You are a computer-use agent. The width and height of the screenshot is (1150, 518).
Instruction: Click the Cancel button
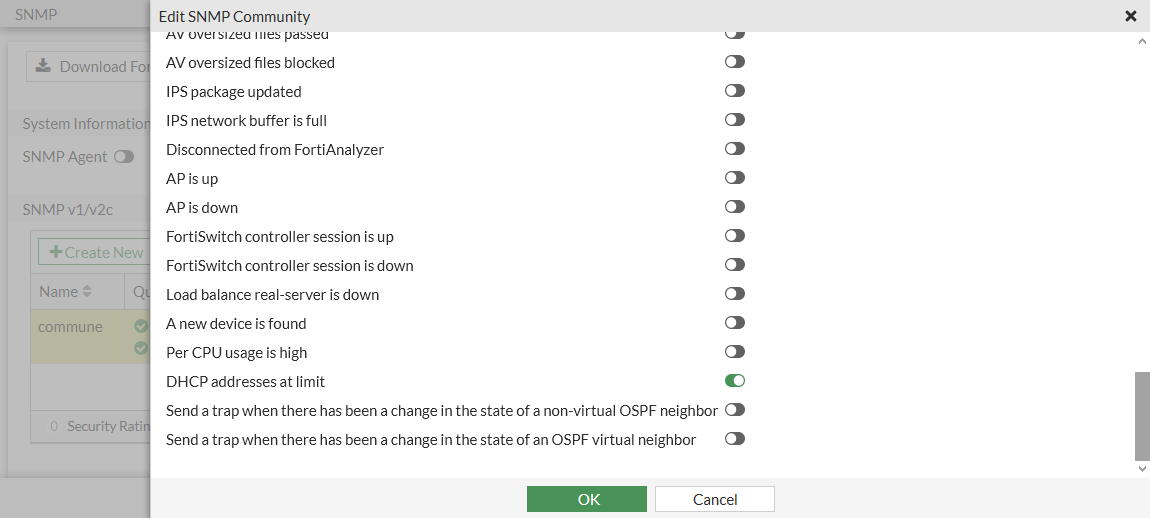(714, 499)
